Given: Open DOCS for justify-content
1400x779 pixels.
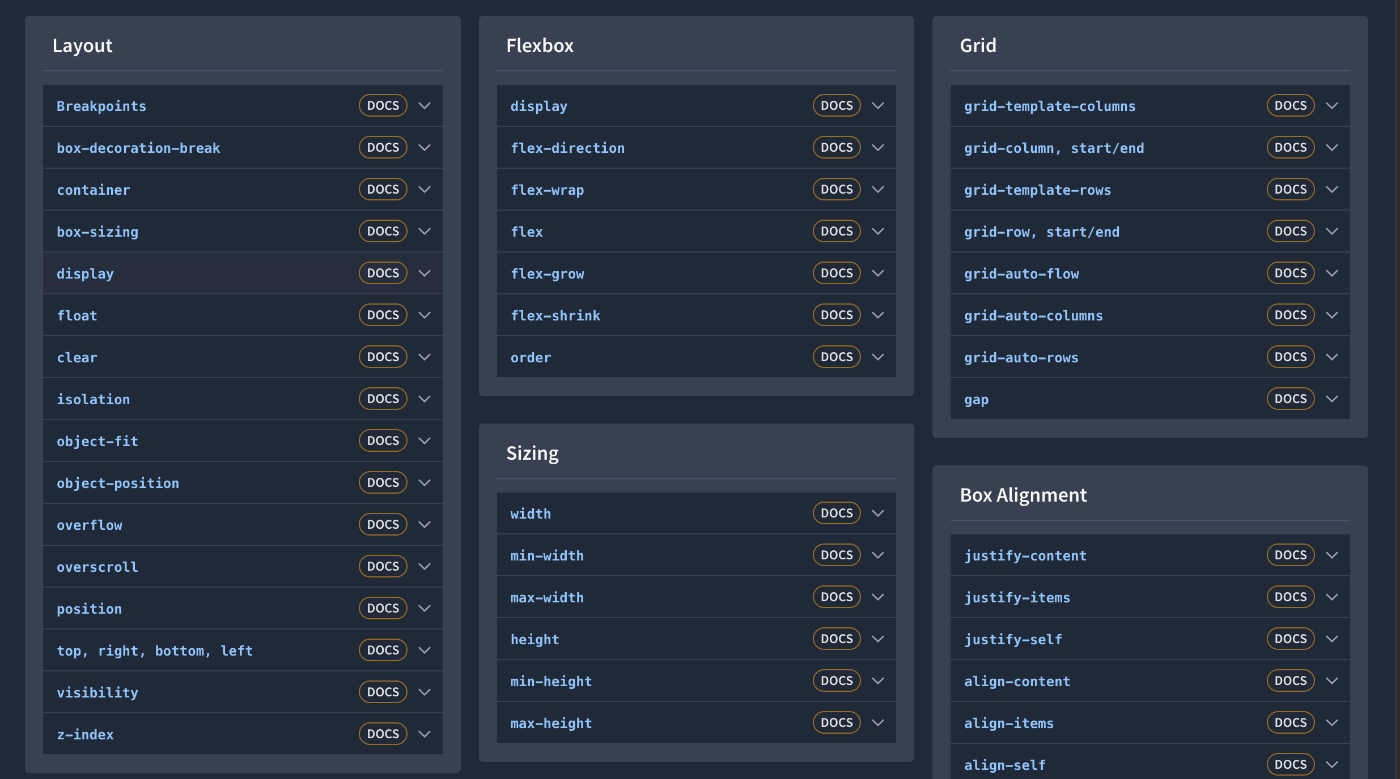Looking at the screenshot, I should 1290,555.
